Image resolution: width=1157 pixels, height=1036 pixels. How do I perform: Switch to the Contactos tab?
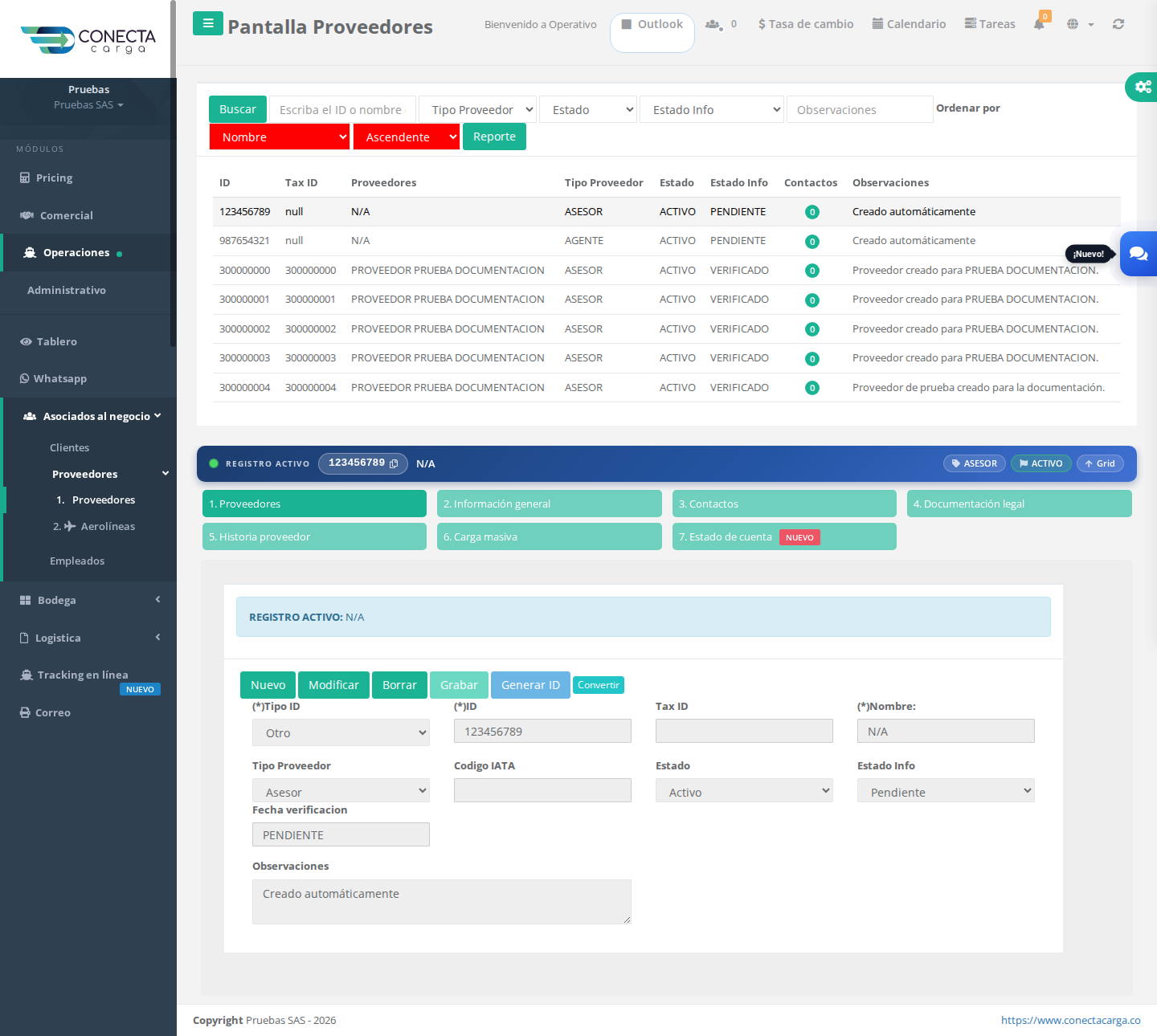coord(784,504)
